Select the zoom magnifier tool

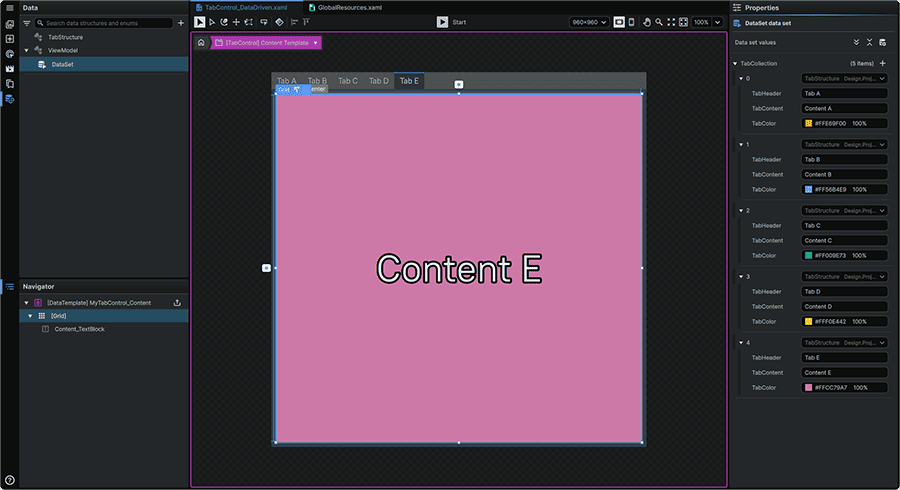(x=659, y=22)
